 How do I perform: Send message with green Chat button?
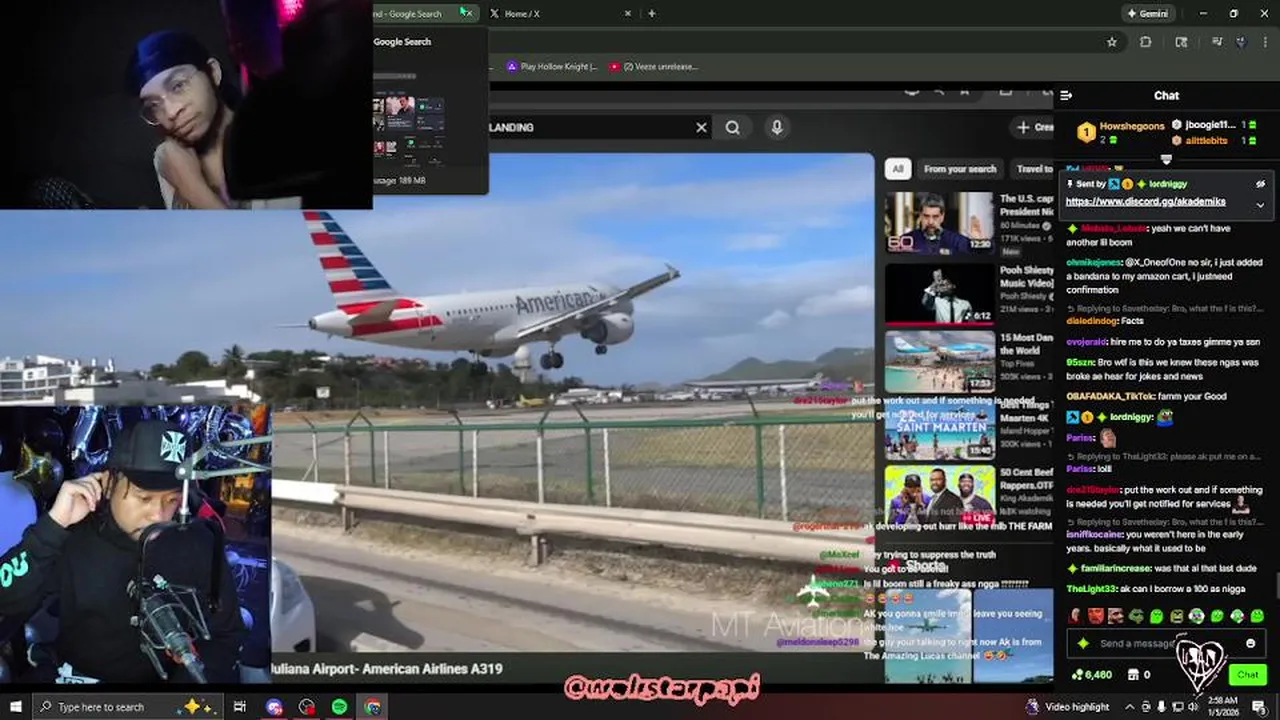click(1247, 675)
